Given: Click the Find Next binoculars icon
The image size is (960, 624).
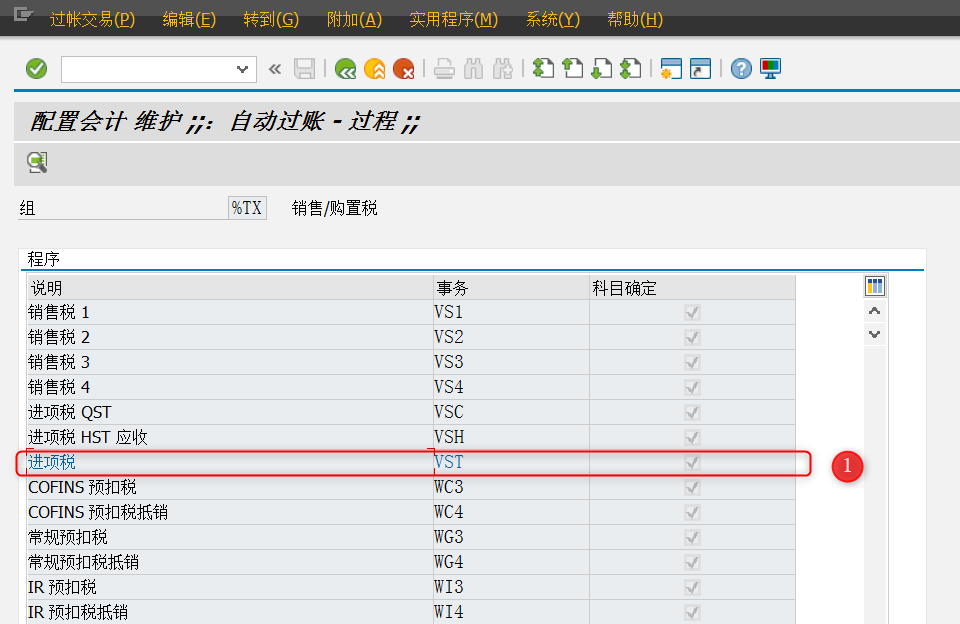Looking at the screenshot, I should 503,69.
